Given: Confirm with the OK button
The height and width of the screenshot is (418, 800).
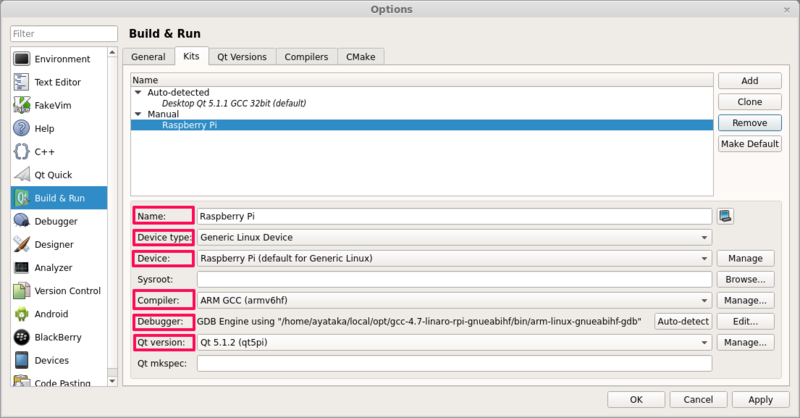Looking at the screenshot, I should 636,400.
